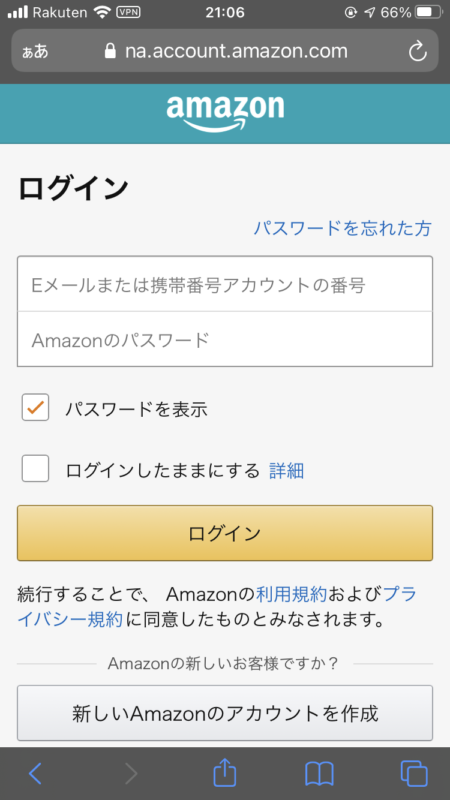
Task: Enable the ログインしたままにする checkbox
Action: (35, 468)
